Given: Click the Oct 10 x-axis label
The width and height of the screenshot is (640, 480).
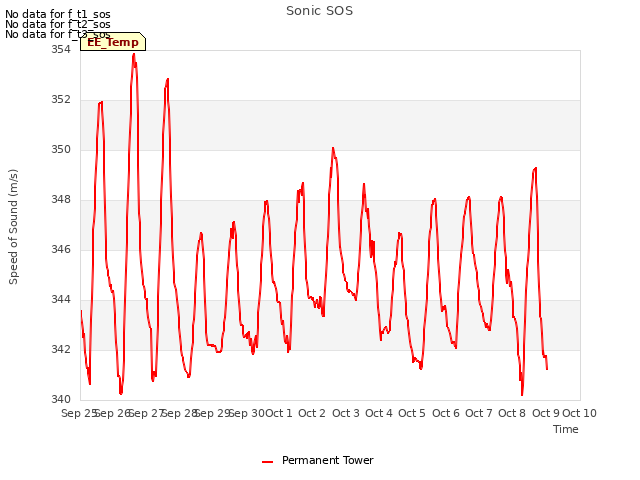Looking at the screenshot, I should (580, 413).
